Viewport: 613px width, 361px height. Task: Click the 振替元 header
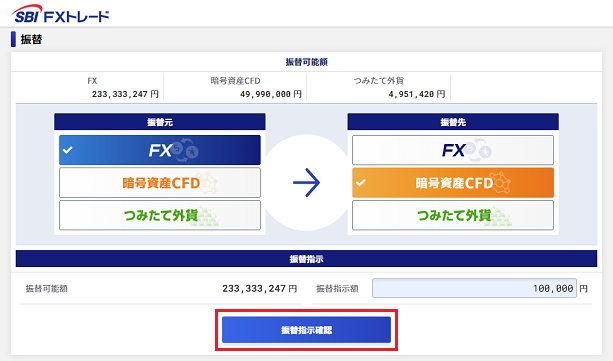pos(160,122)
